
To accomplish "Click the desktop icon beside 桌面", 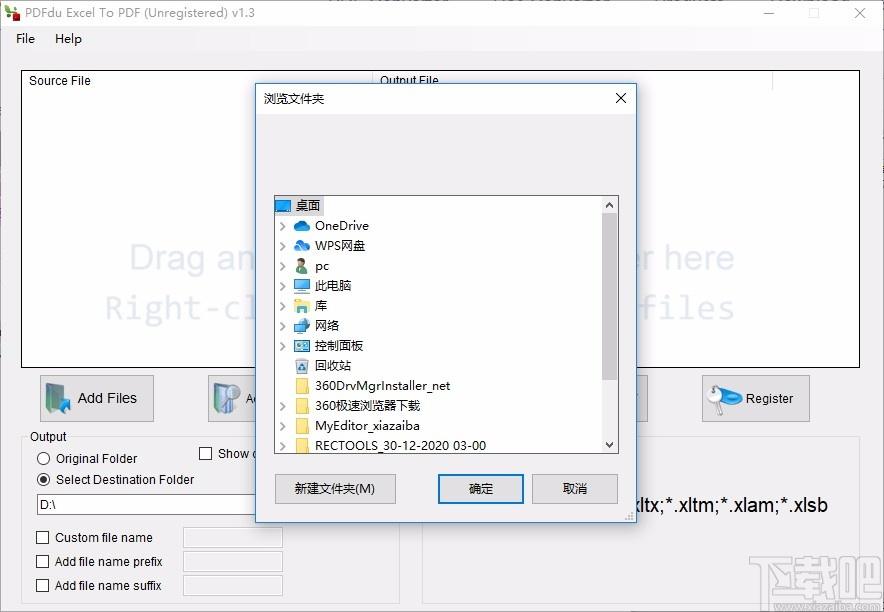I will 283,206.
